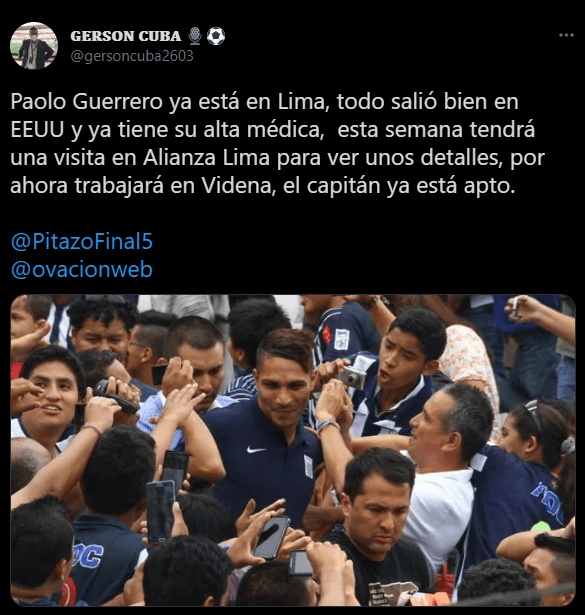Click the GERSON CUBA display name
The image size is (585, 615).
tap(125, 36)
